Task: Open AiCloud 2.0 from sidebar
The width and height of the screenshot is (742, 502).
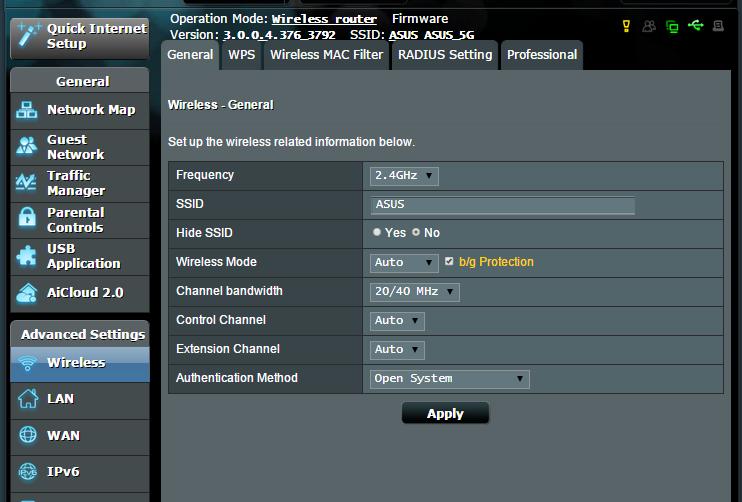Action: (80, 293)
